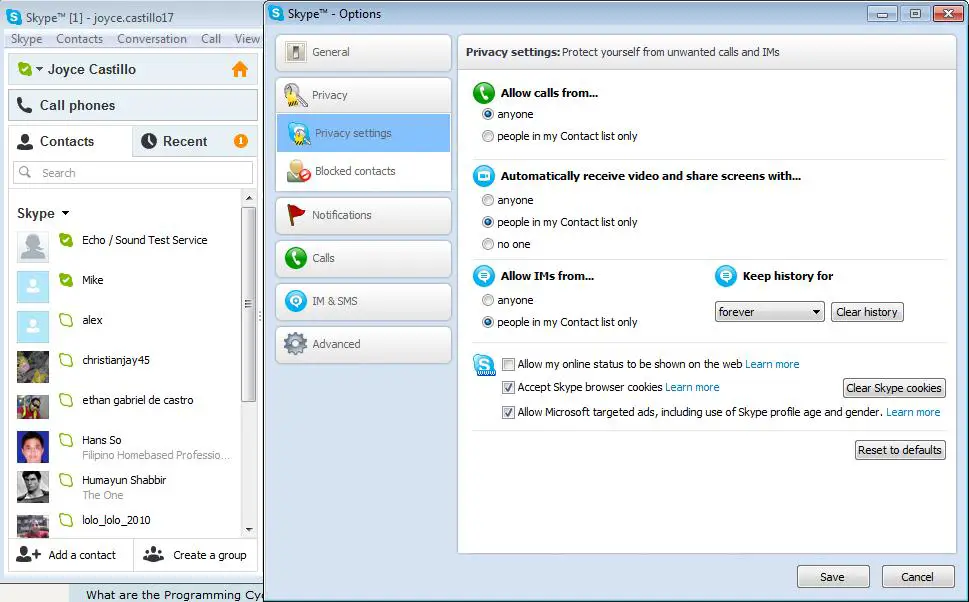Click the Clear history button
Screen dimensions: 969x602
pyautogui.click(x=867, y=312)
